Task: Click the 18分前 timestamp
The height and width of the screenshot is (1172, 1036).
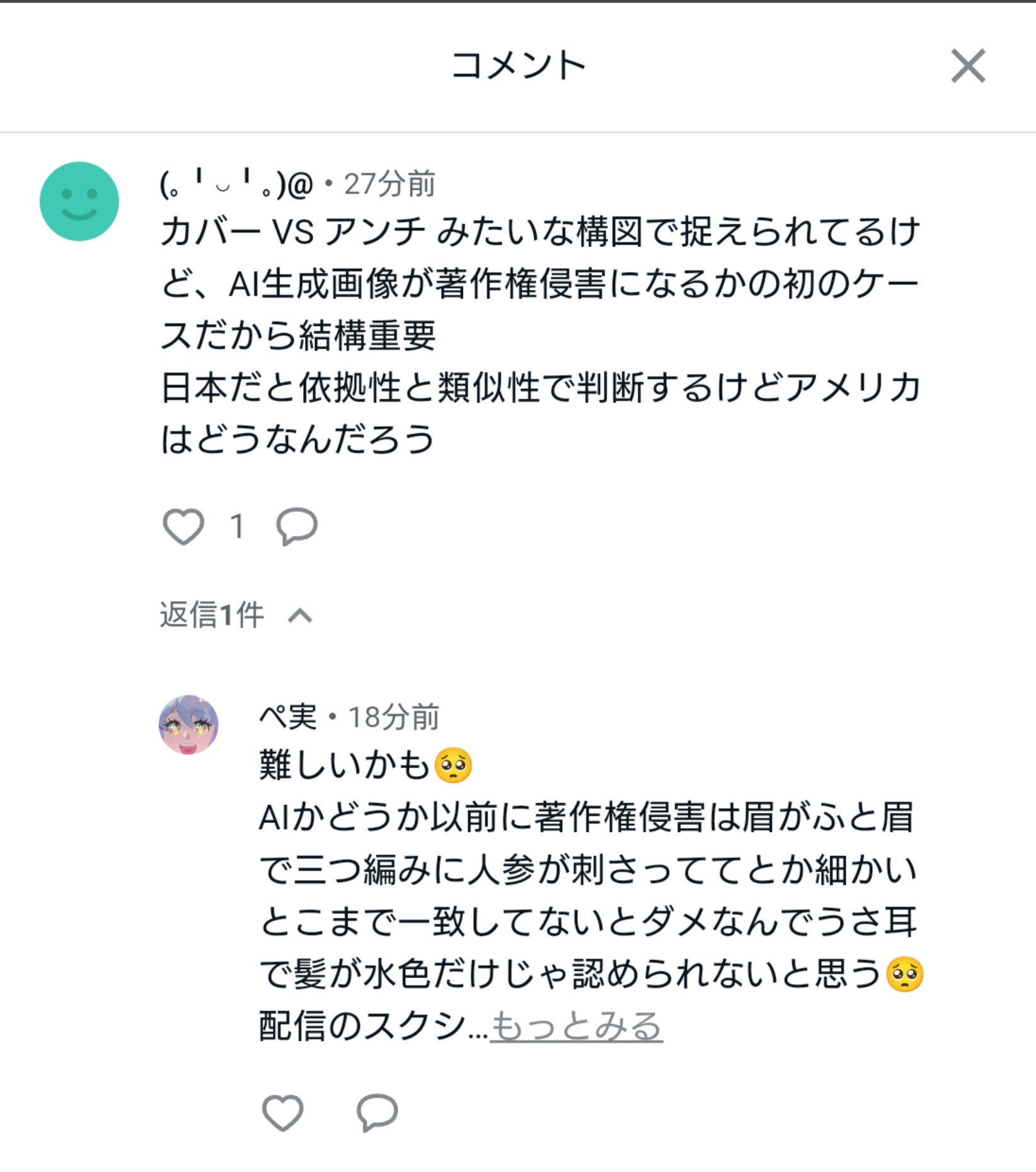Action: (394, 717)
